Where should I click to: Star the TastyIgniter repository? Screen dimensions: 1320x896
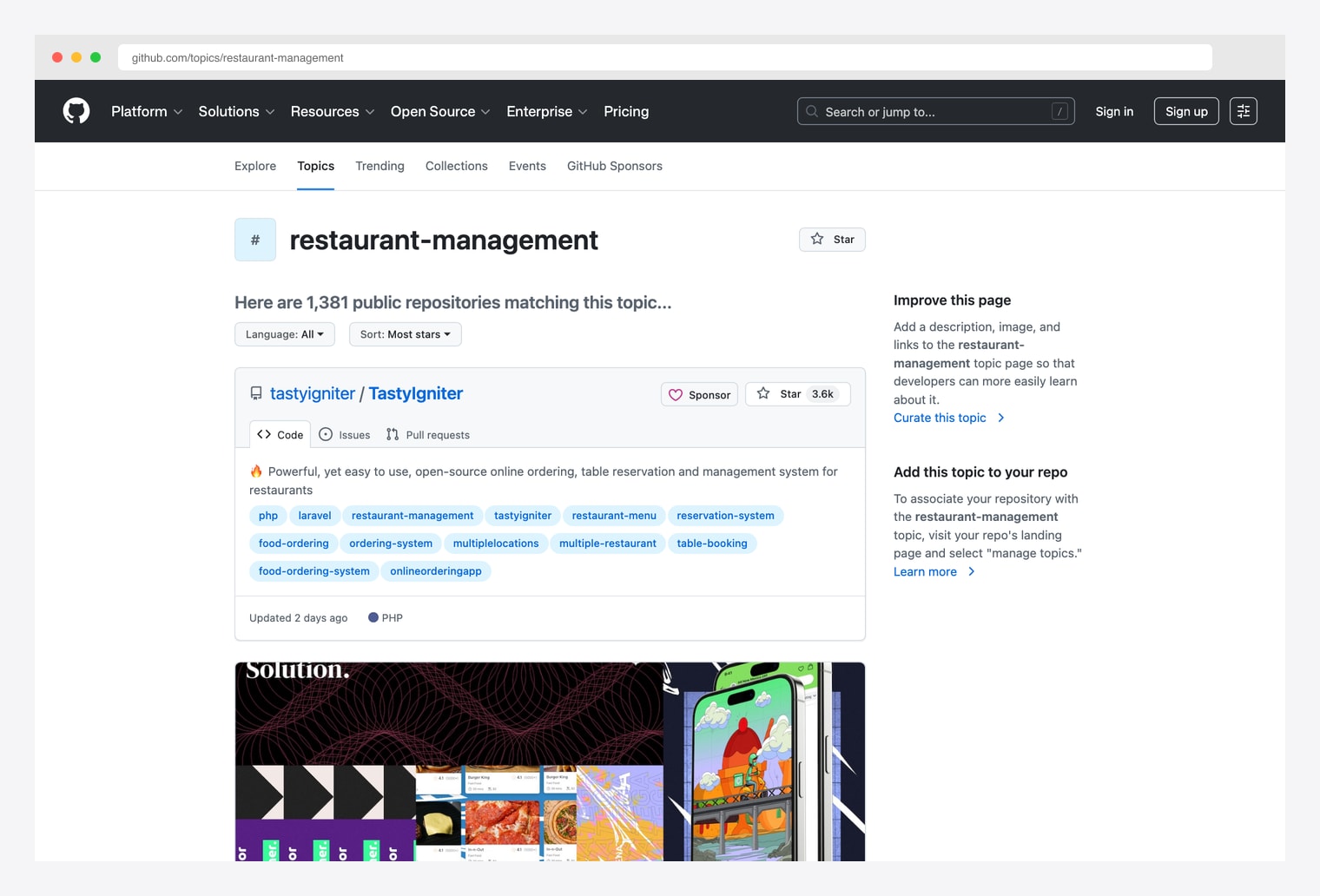point(797,394)
